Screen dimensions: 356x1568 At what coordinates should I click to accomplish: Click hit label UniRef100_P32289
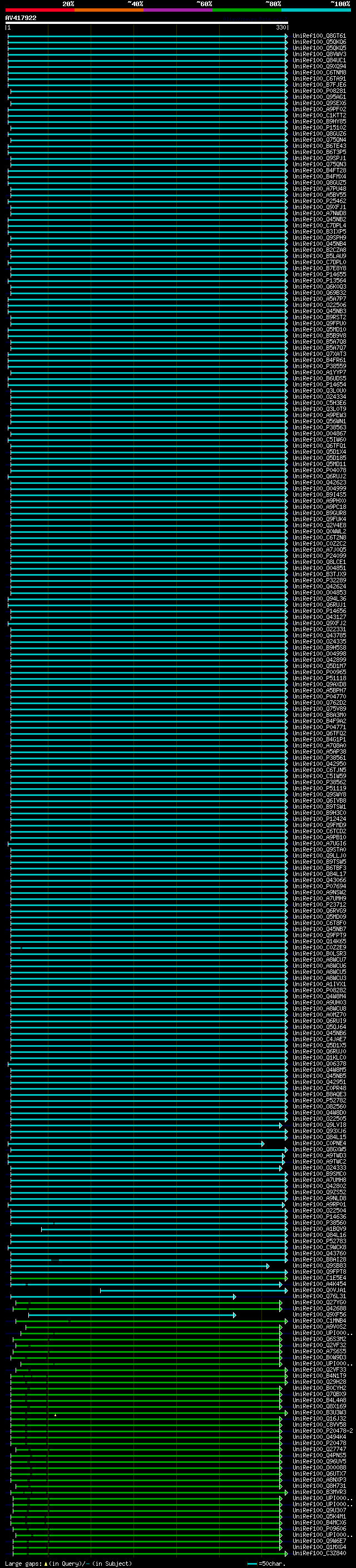click(319, 580)
